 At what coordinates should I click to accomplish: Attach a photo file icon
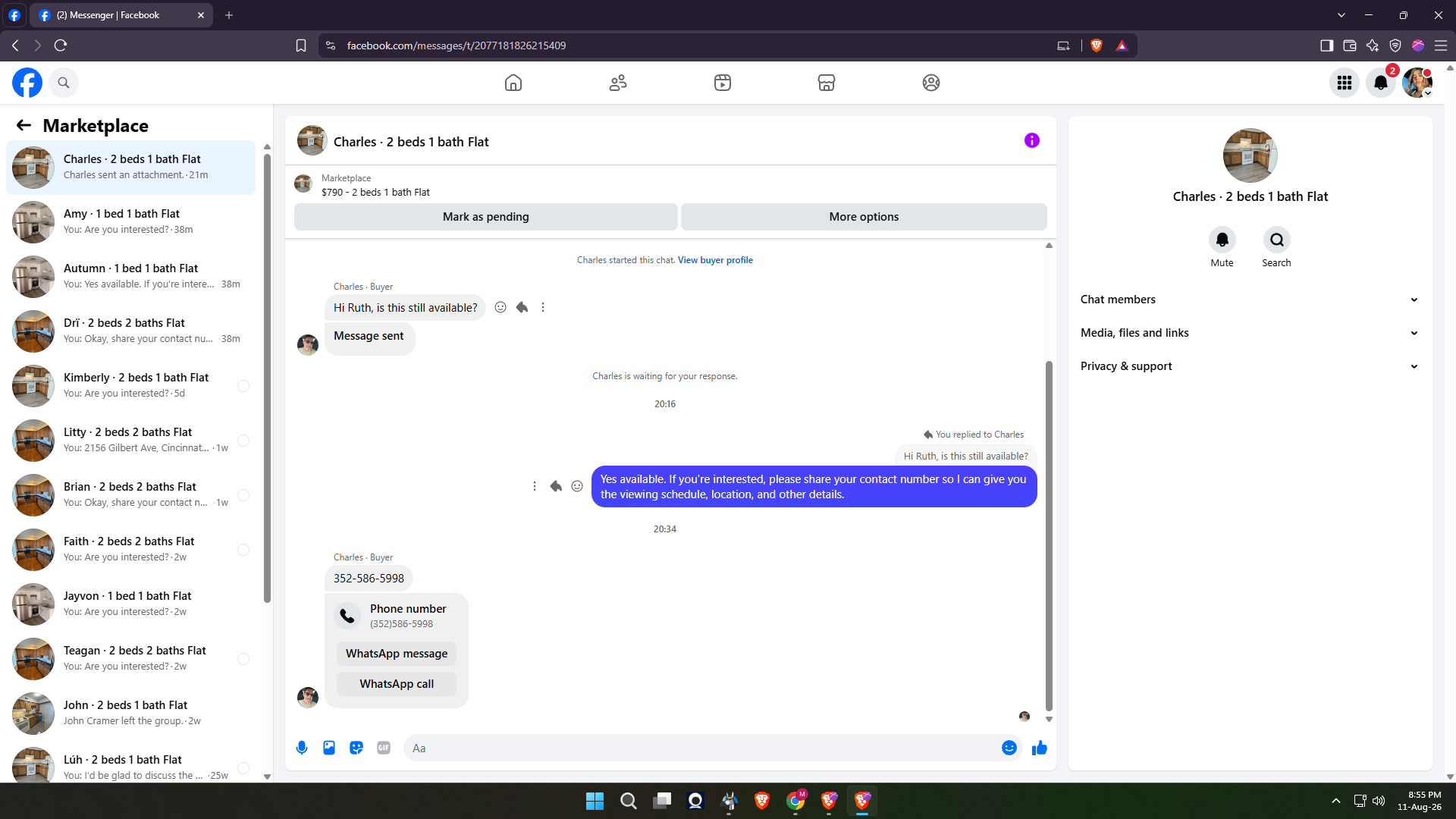coord(329,748)
